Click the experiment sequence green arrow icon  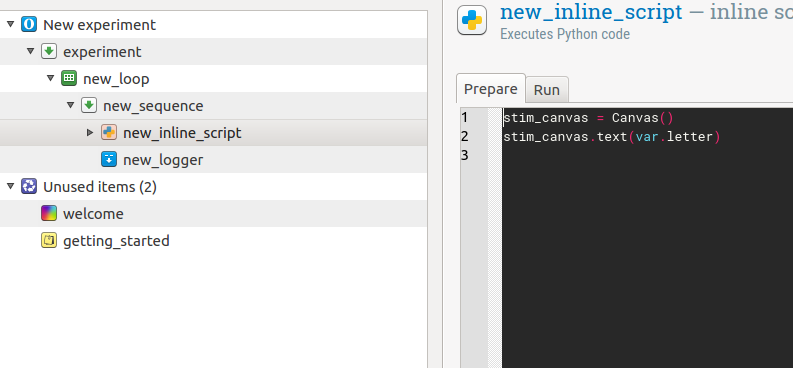tap(49, 52)
